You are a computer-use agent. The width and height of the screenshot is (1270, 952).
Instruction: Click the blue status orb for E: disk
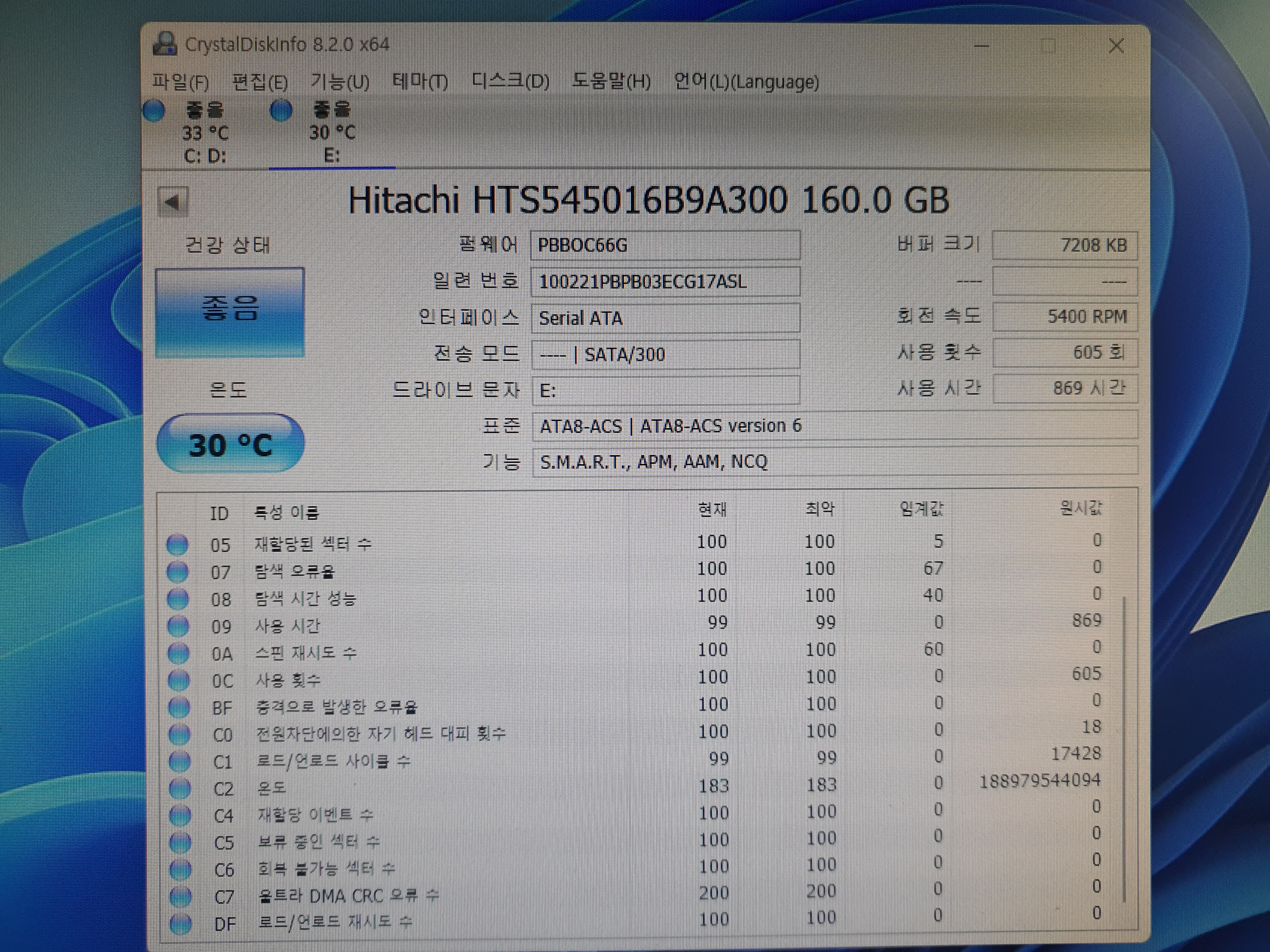[281, 111]
